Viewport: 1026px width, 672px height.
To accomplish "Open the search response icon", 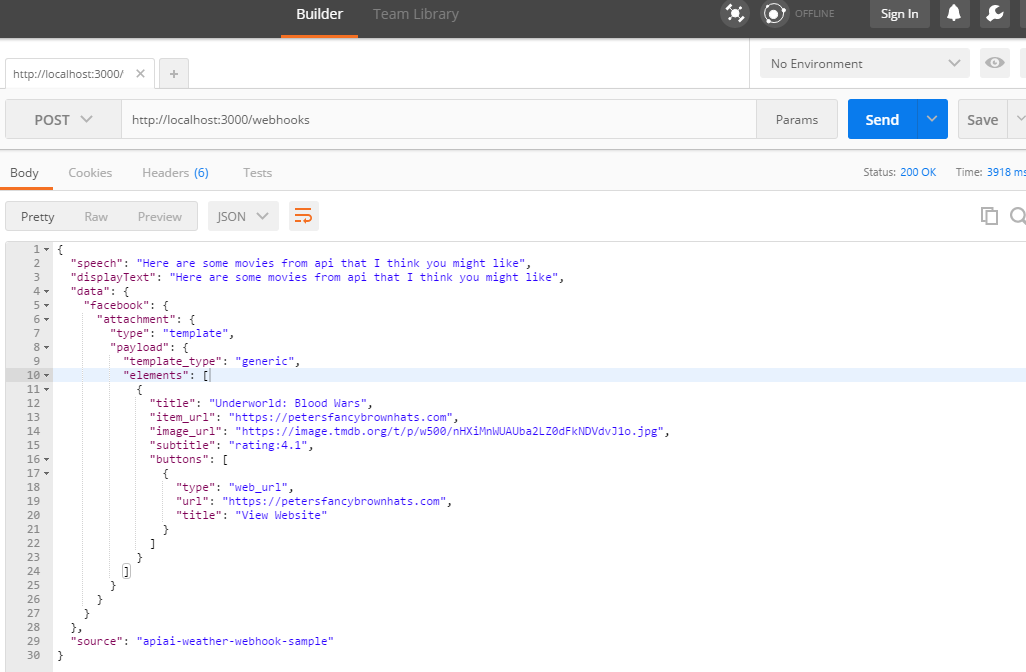I will pos(1017,216).
